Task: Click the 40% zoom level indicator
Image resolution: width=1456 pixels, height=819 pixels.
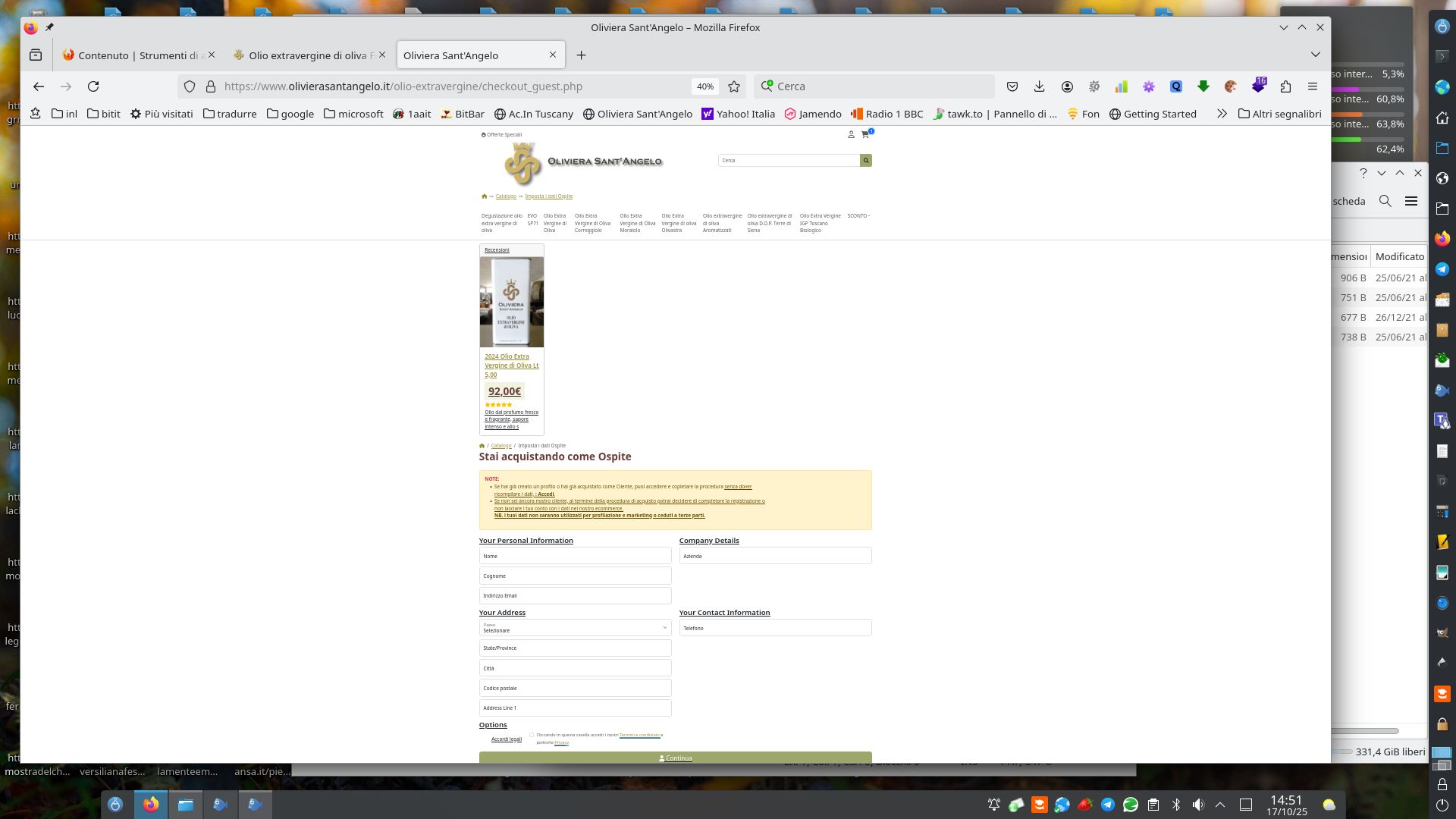Action: point(705,86)
